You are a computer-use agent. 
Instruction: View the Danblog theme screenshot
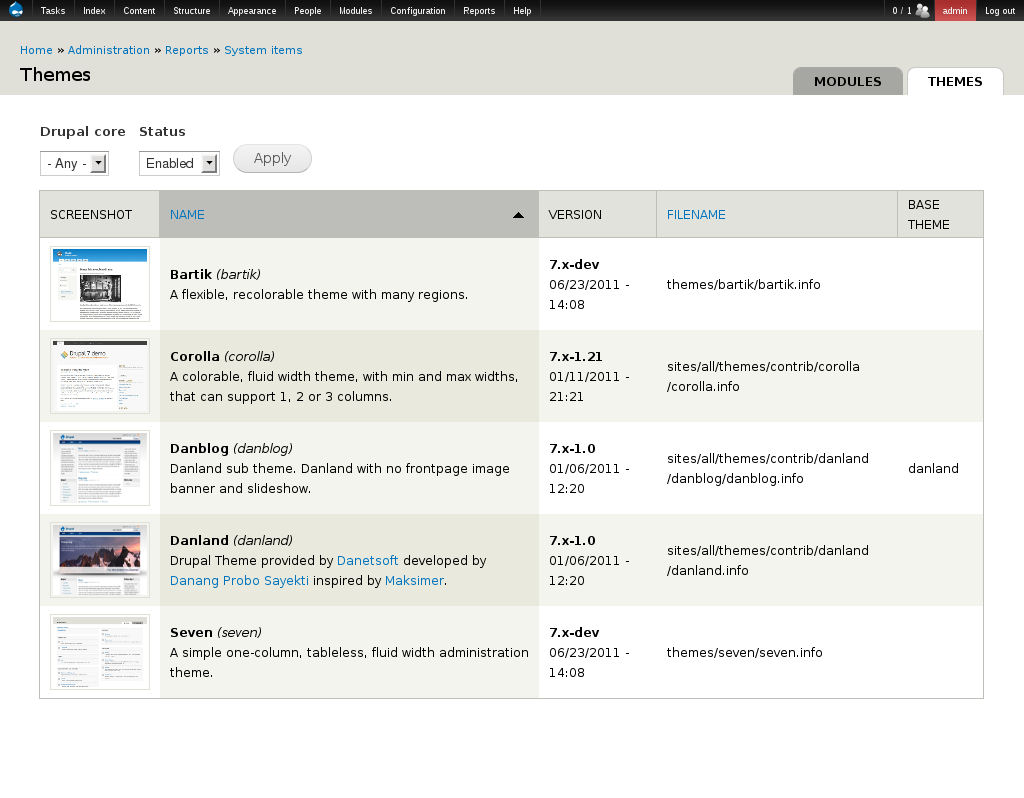[x=99, y=467]
